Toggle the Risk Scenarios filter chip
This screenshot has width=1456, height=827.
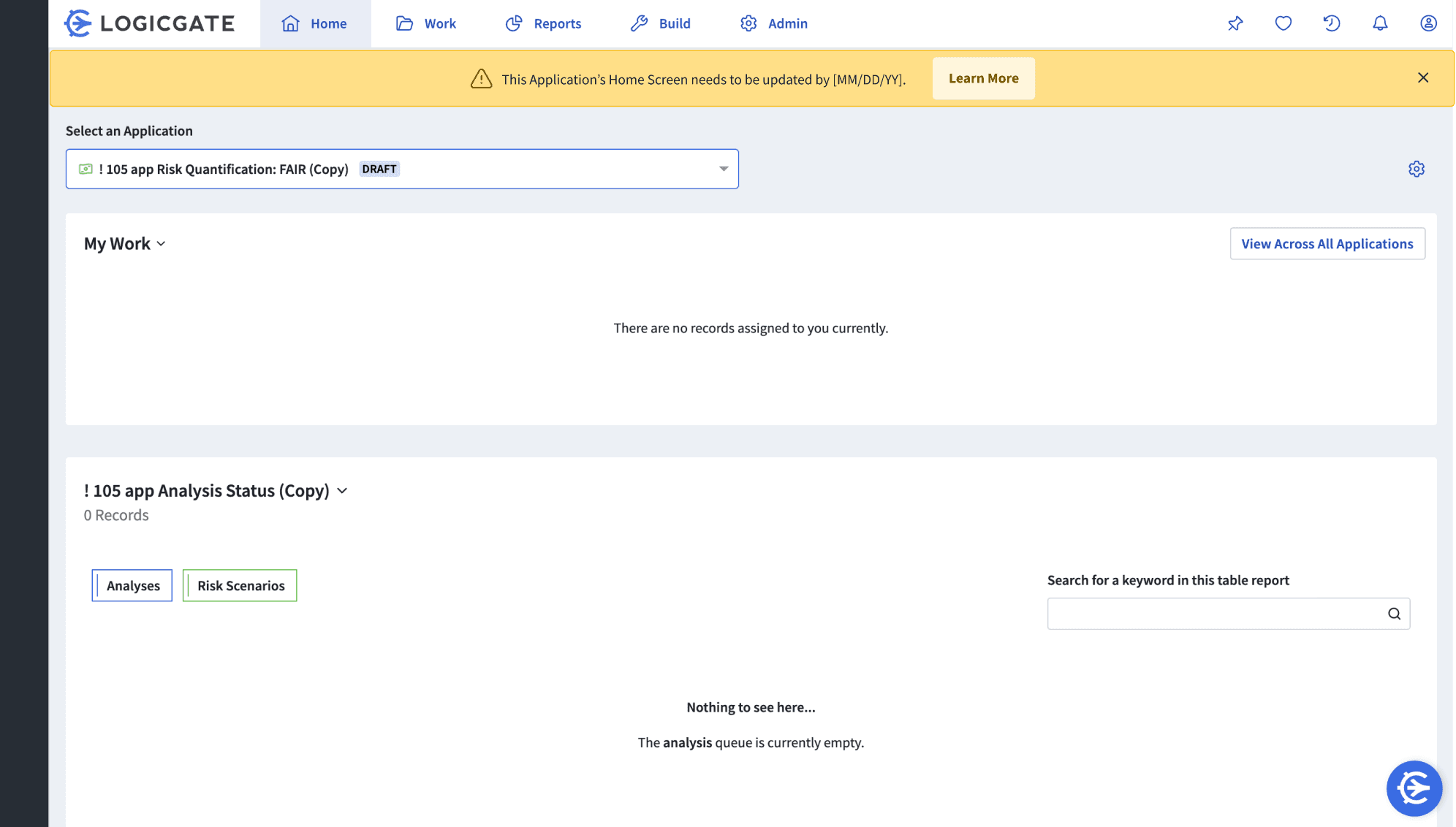point(240,585)
